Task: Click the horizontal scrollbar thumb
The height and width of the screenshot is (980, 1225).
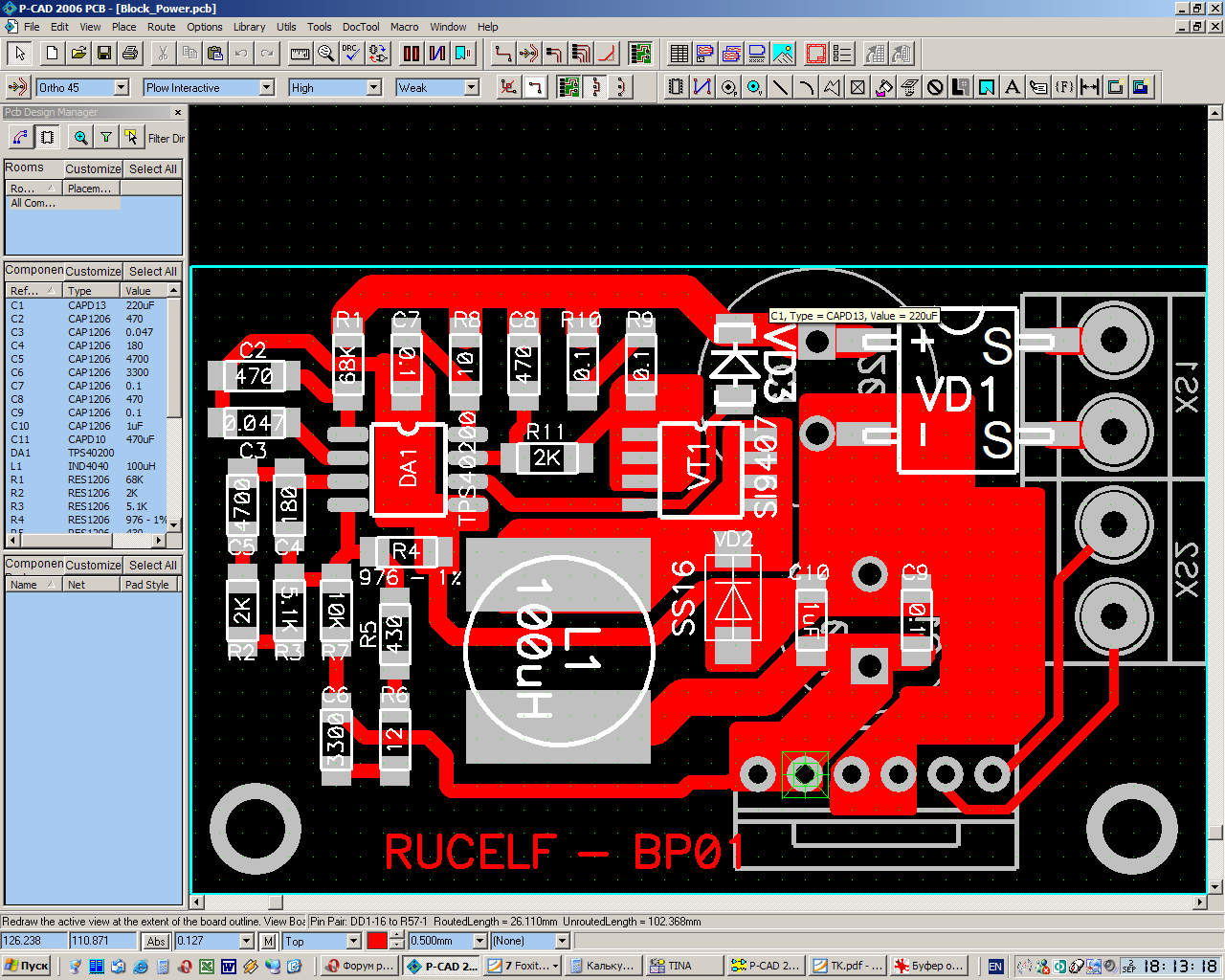Action: pos(275,902)
